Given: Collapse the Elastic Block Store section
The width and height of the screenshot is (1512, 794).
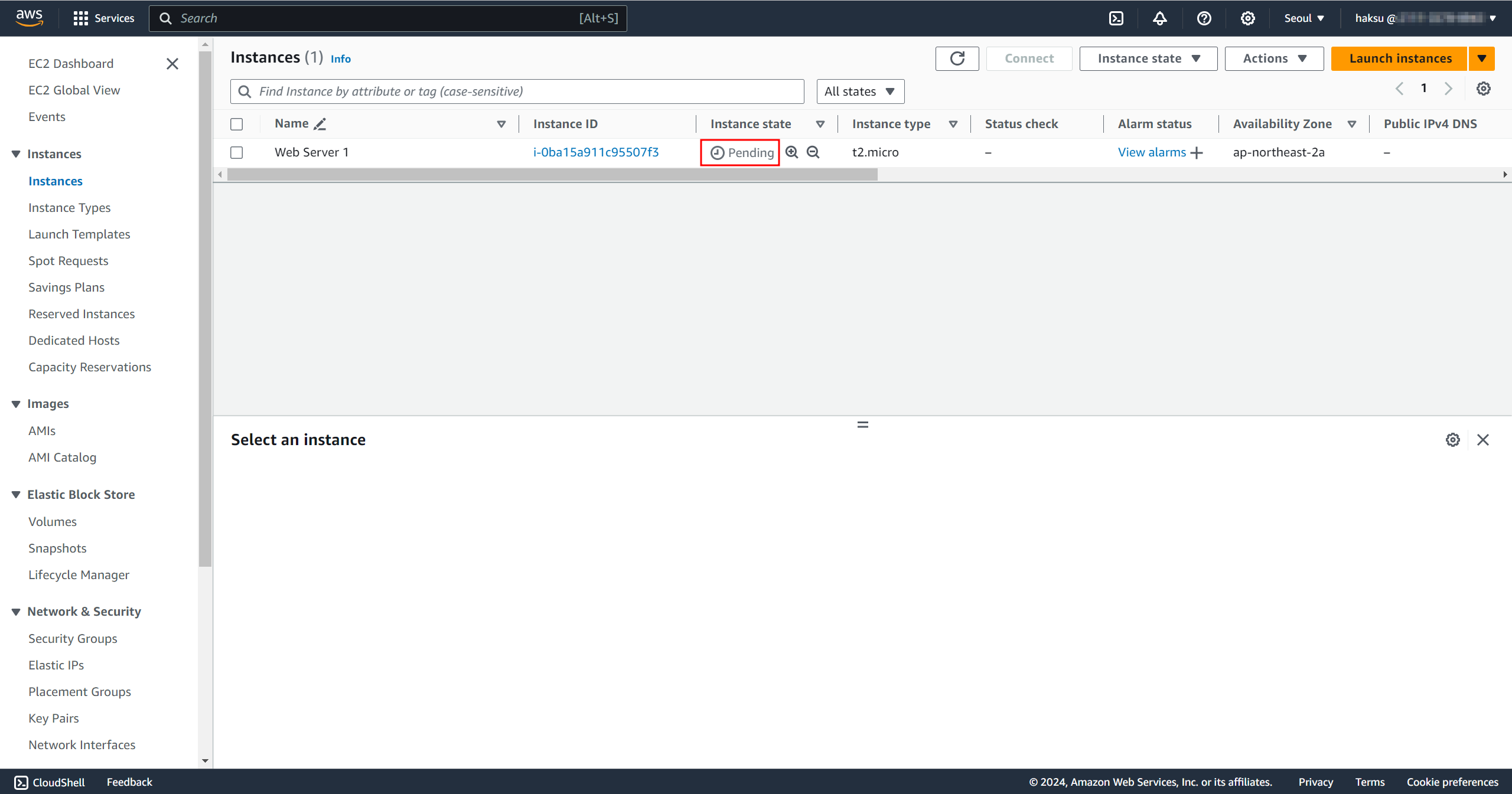Looking at the screenshot, I should 16,495.
